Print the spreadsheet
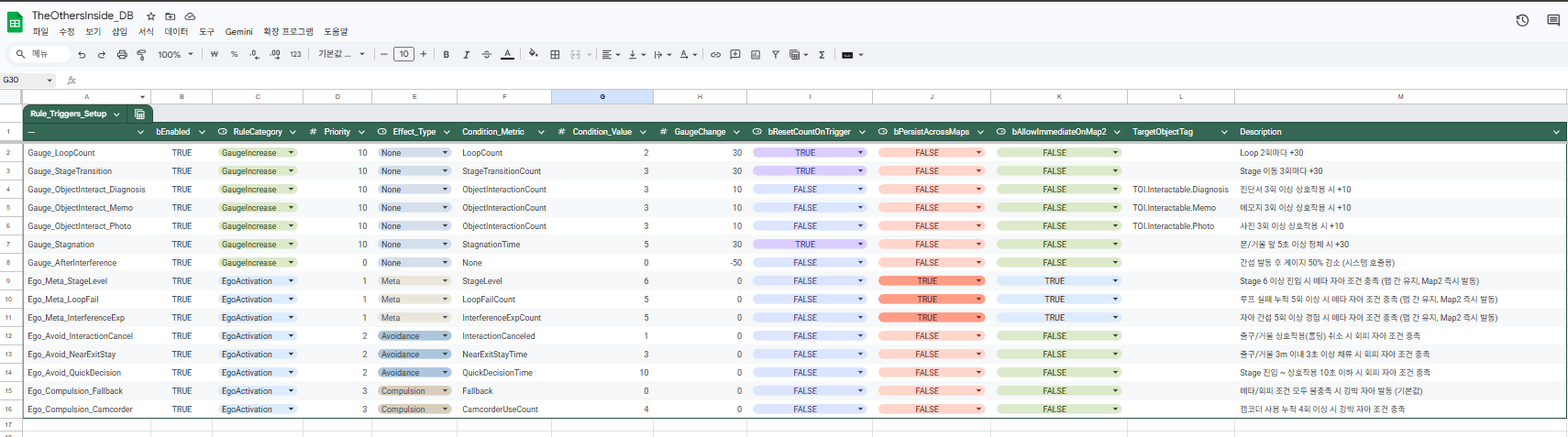The height and width of the screenshot is (437, 1568). [x=122, y=55]
